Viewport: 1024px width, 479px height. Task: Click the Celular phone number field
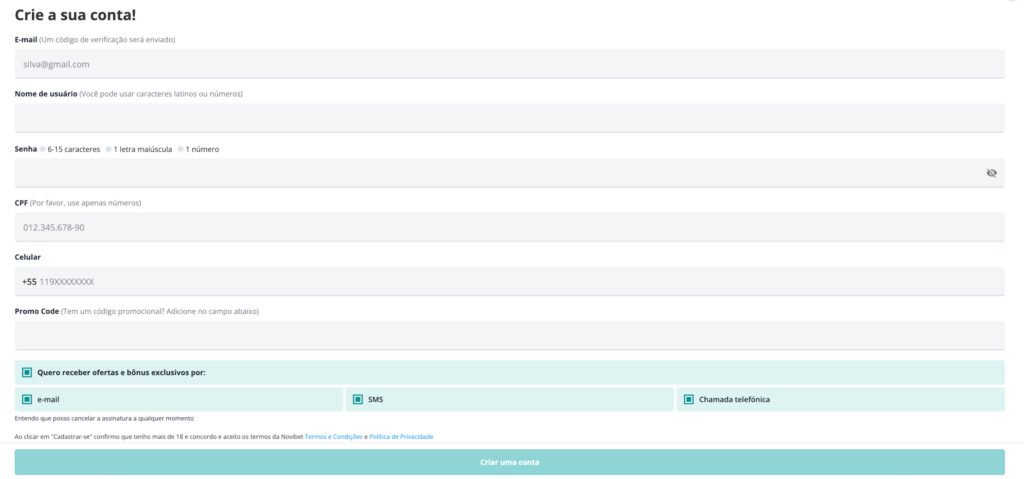pyautogui.click(x=509, y=282)
